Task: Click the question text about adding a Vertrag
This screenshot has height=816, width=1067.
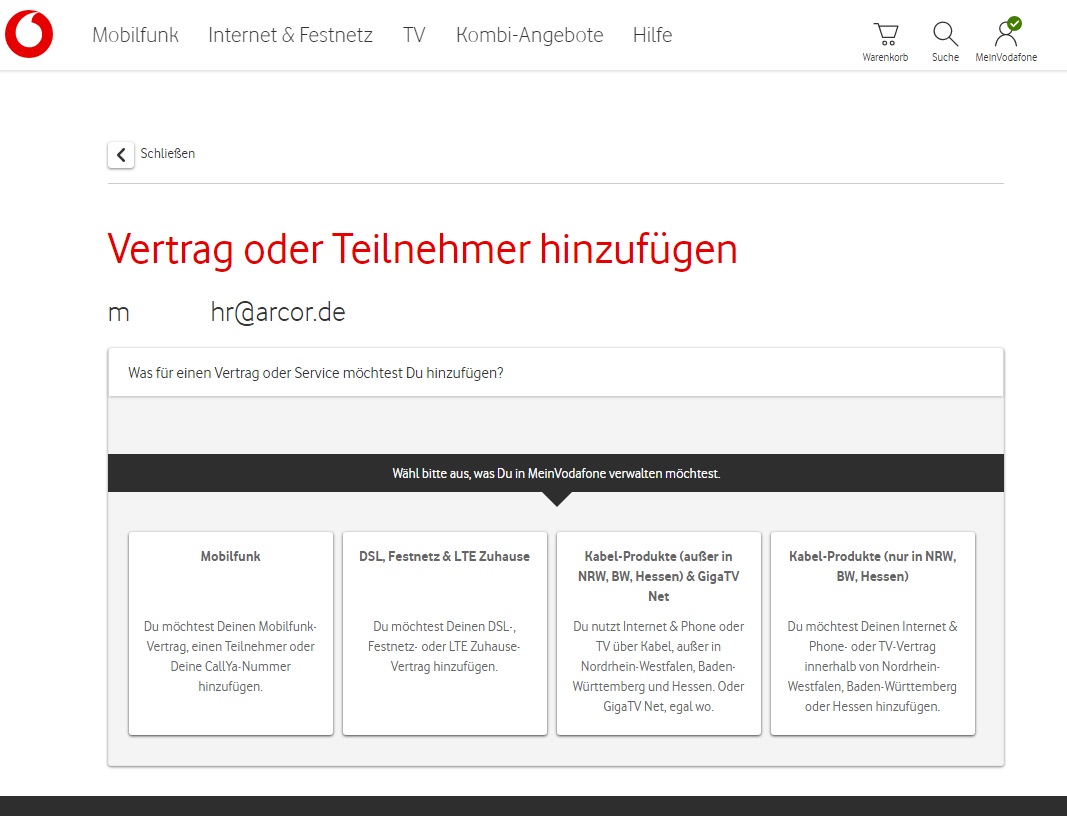Action: pyautogui.click(x=311, y=373)
